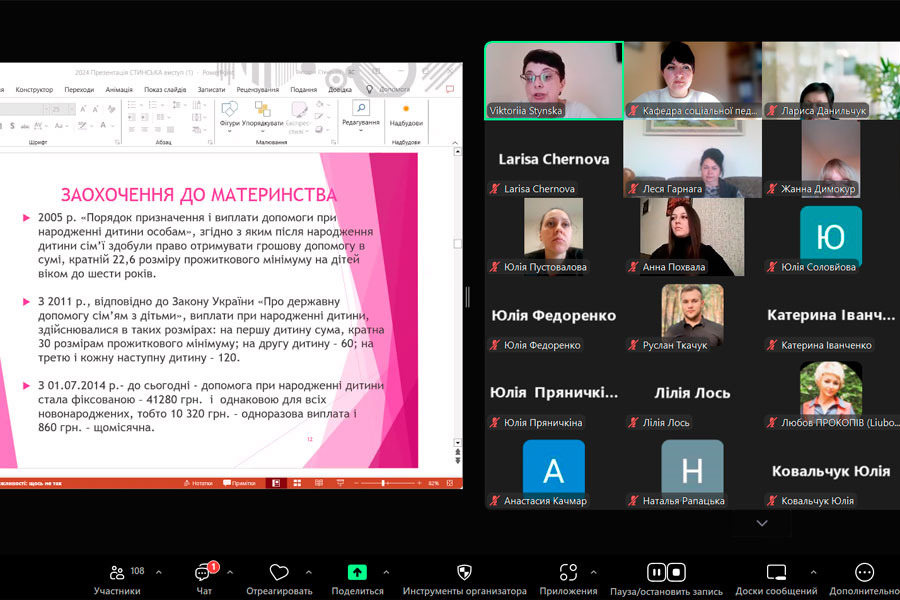Click the Отреагировать heart icon
900x600 pixels.
pyautogui.click(x=279, y=573)
